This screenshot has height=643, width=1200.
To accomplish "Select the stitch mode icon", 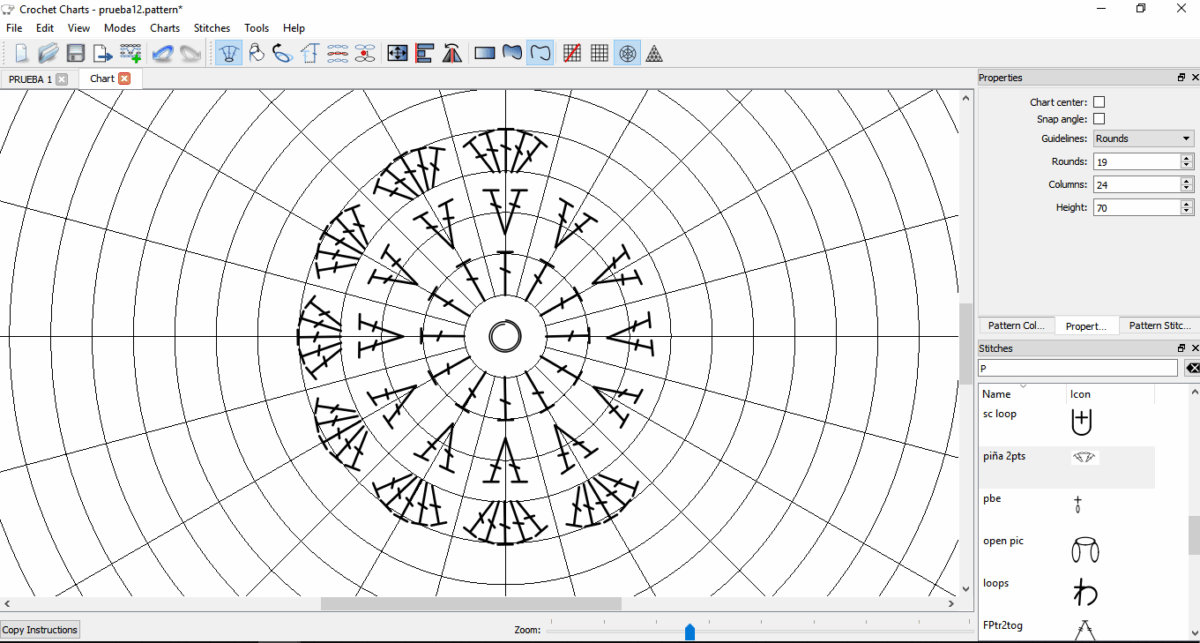I will [229, 53].
